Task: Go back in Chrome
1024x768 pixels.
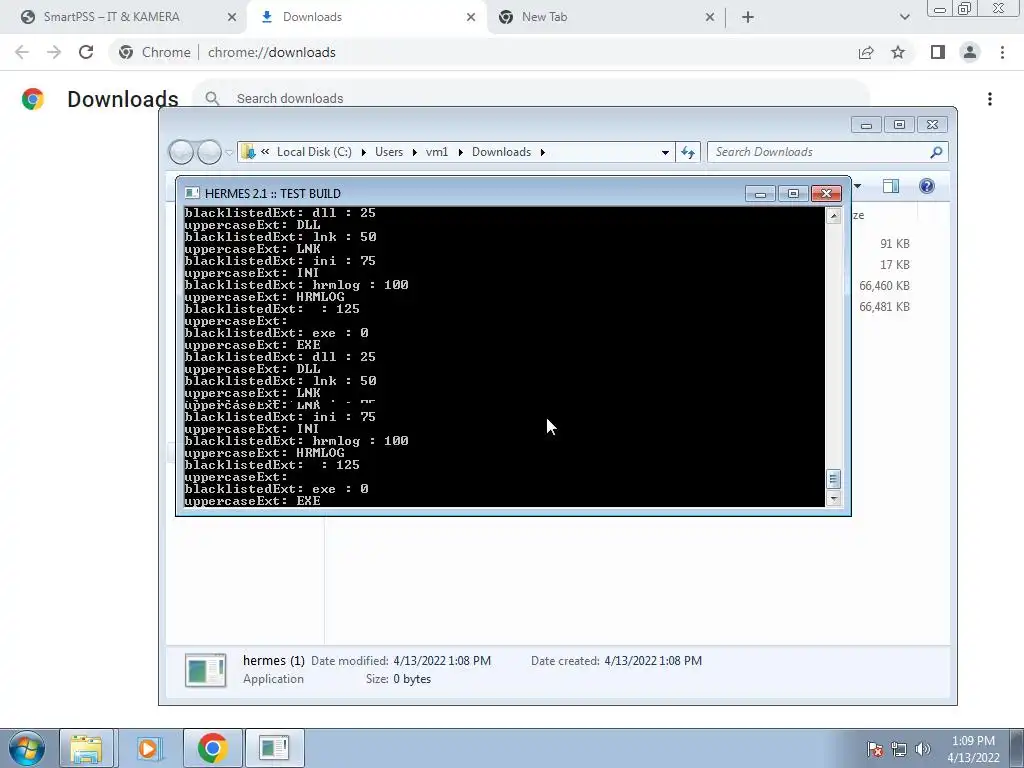Action: 22,52
